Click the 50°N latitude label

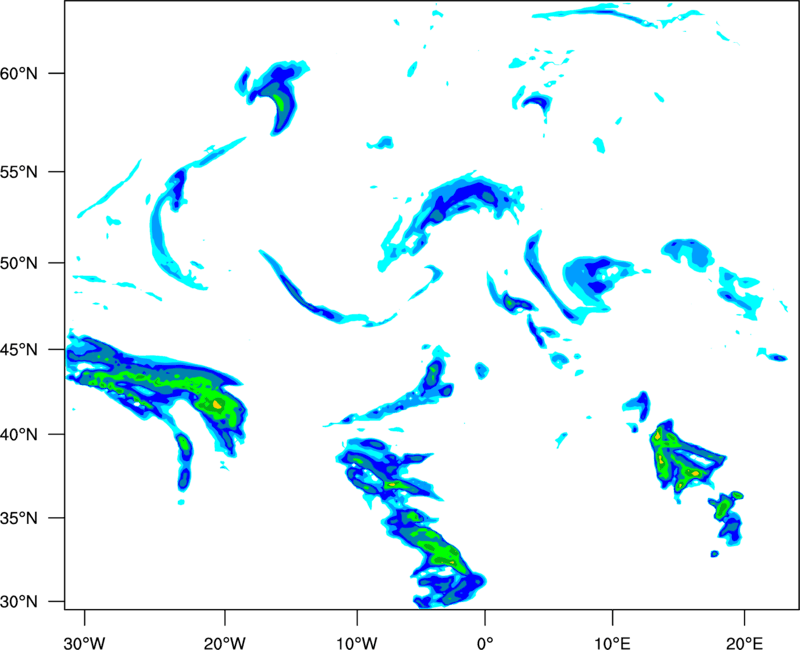click(x=19, y=263)
